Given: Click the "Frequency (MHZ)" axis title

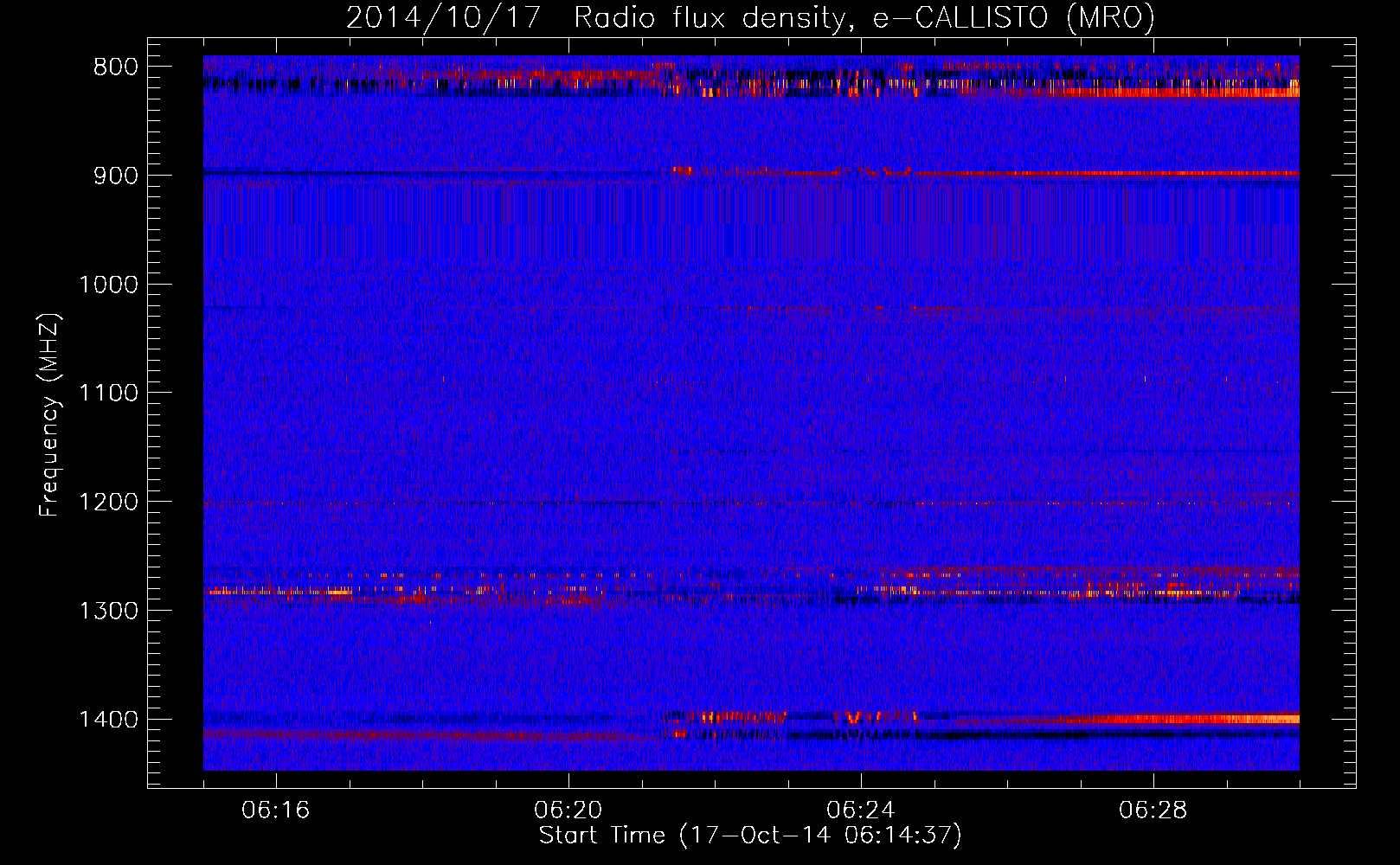Looking at the screenshot, I should tap(49, 415).
